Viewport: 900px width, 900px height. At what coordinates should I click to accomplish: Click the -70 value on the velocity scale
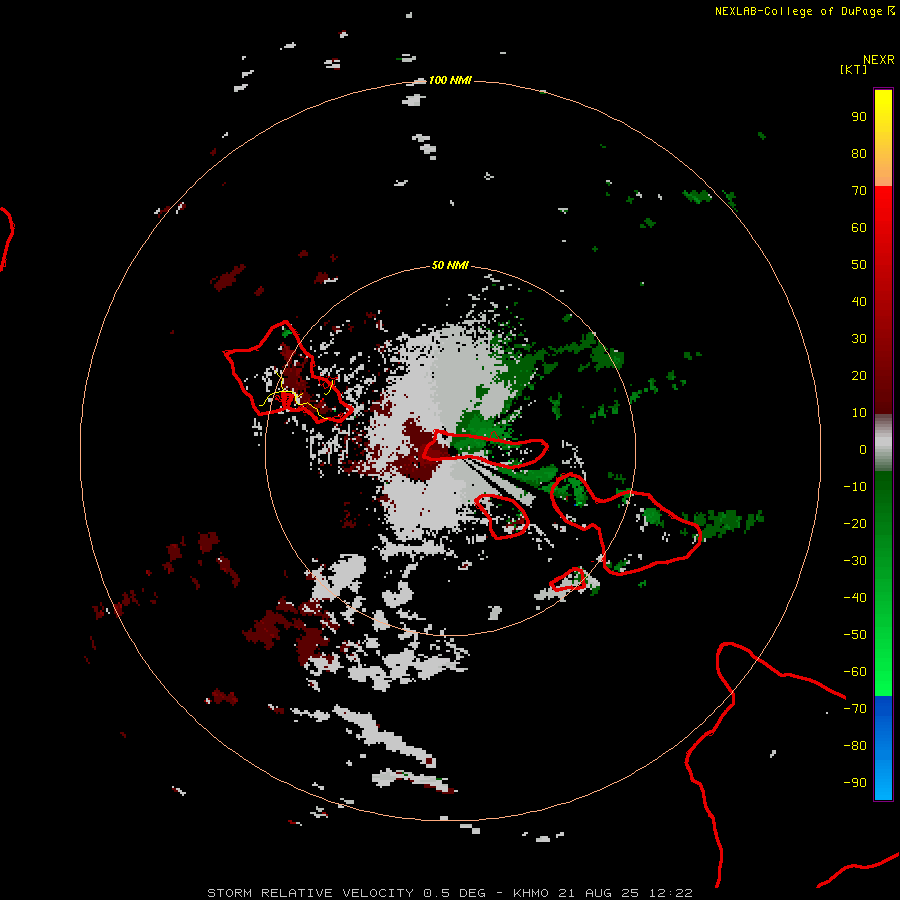[855, 709]
